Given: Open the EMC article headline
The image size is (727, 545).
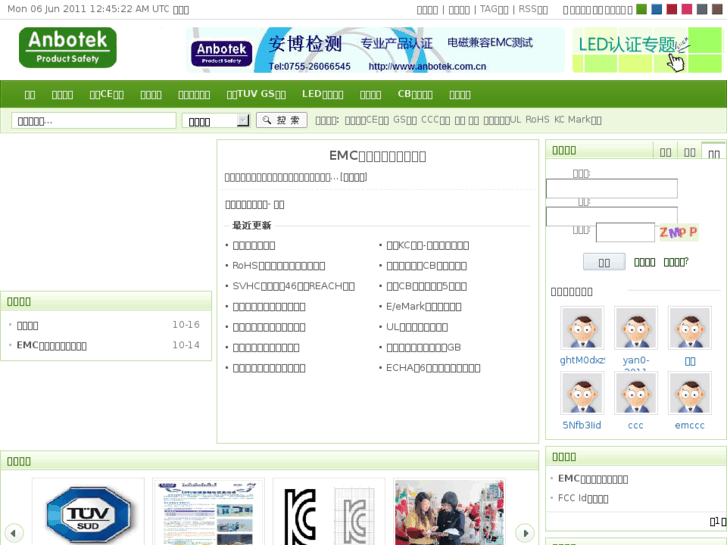Looking at the screenshot, I should (377, 156).
